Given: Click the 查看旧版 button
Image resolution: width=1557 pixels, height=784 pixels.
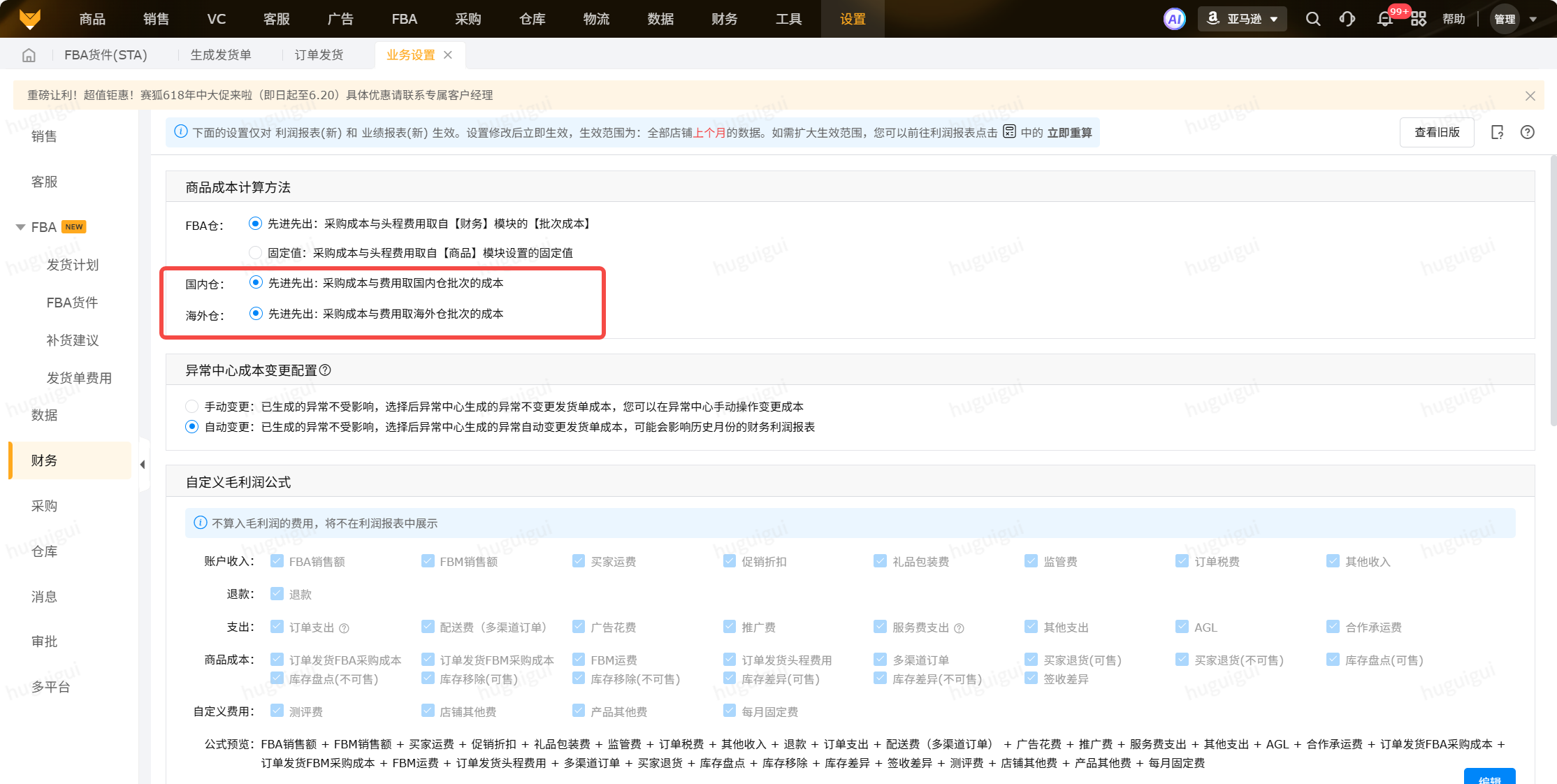Looking at the screenshot, I should coord(1437,132).
